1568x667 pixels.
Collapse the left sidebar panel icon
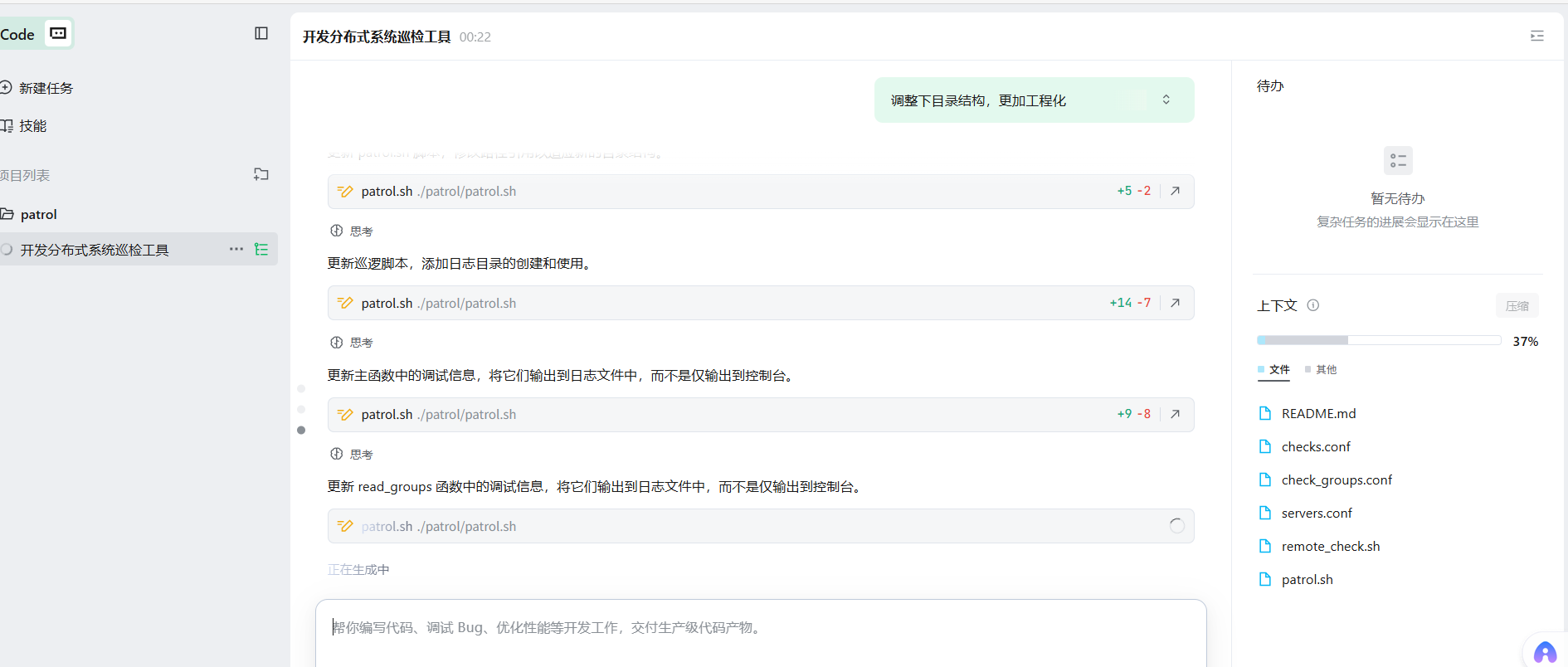pyautogui.click(x=261, y=33)
